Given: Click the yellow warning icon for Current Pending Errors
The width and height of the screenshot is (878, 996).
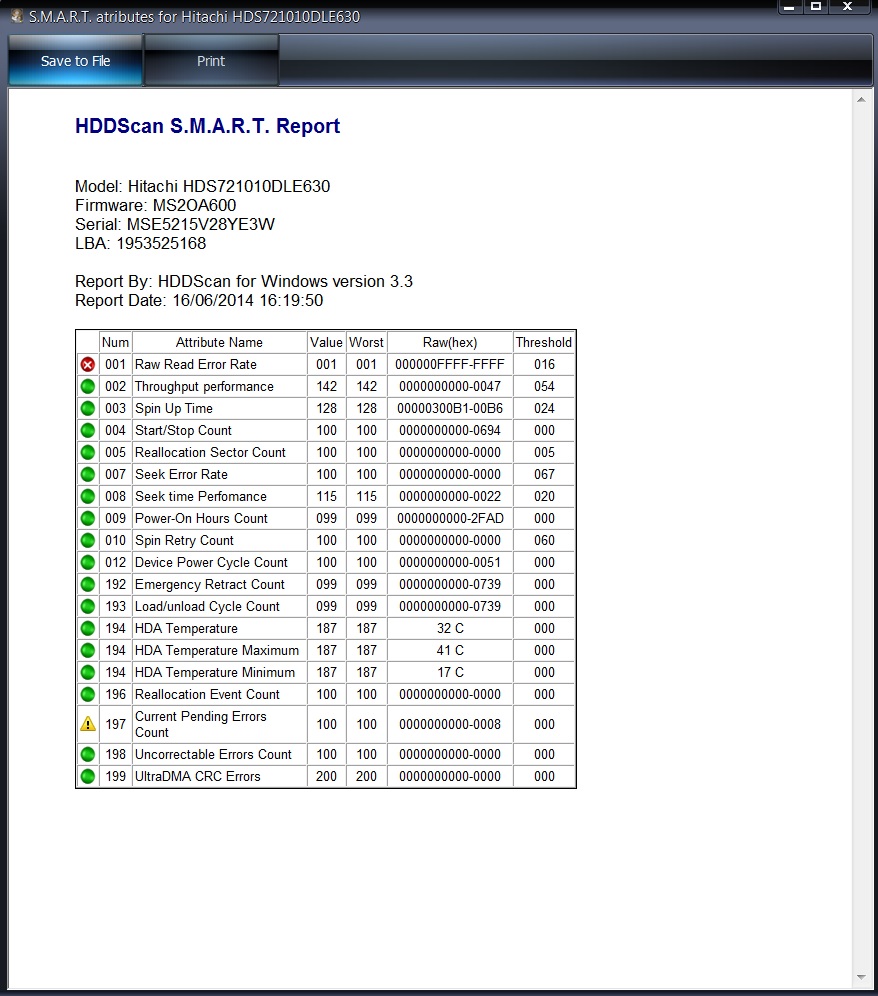Looking at the screenshot, I should [x=87, y=724].
